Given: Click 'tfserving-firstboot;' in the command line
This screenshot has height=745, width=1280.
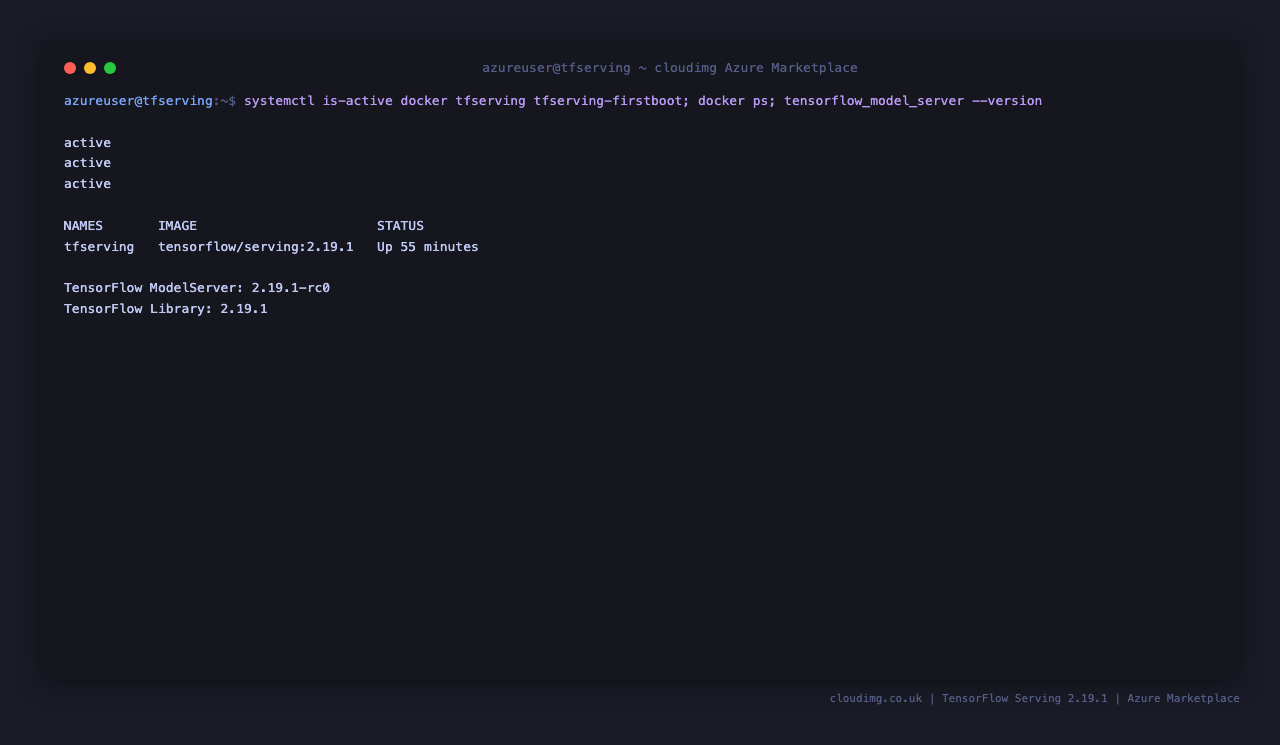Looking at the screenshot, I should tap(612, 101).
